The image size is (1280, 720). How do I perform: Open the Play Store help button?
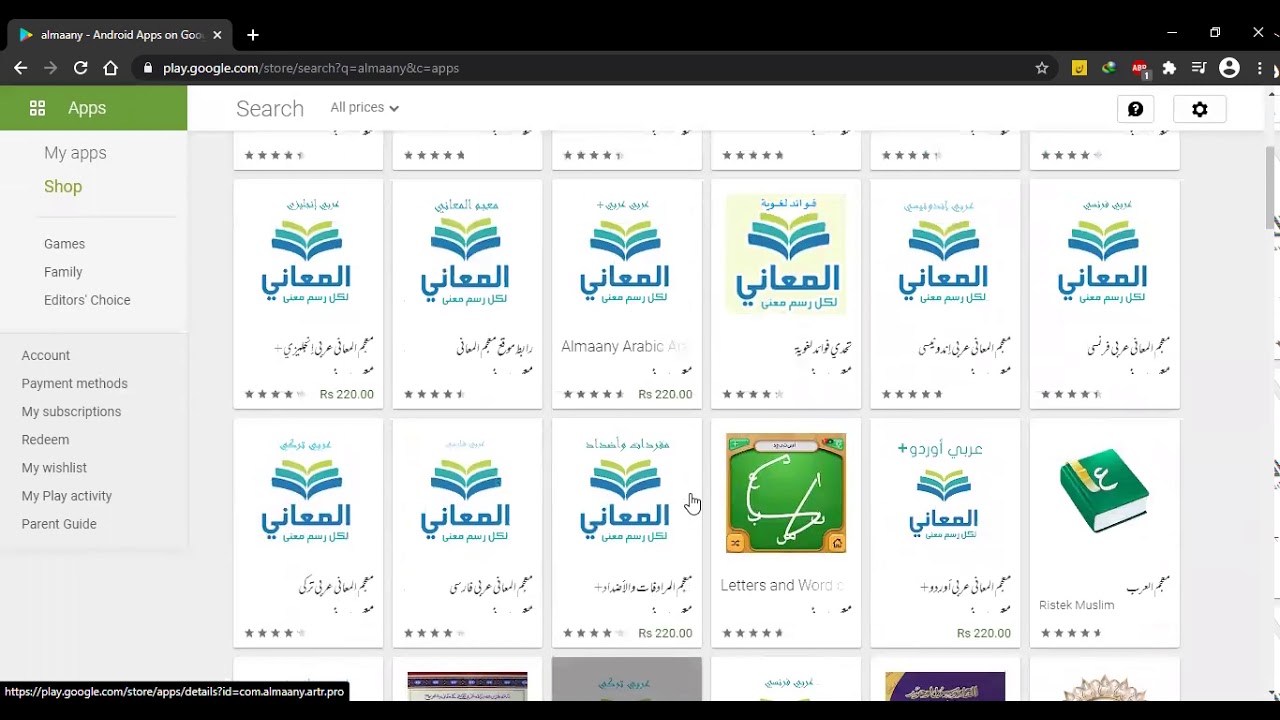[x=1135, y=109]
